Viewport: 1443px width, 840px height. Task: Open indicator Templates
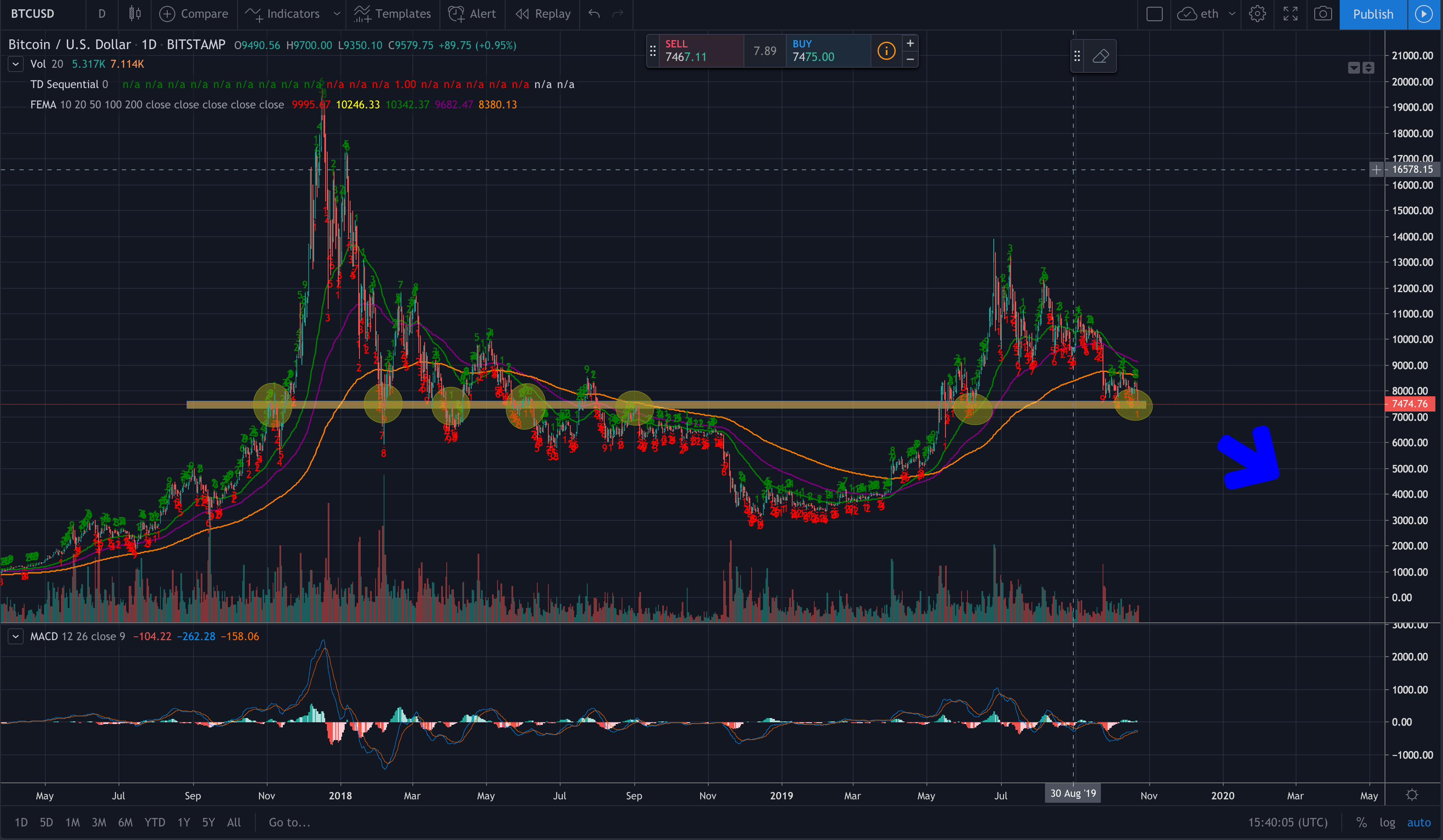coord(392,14)
